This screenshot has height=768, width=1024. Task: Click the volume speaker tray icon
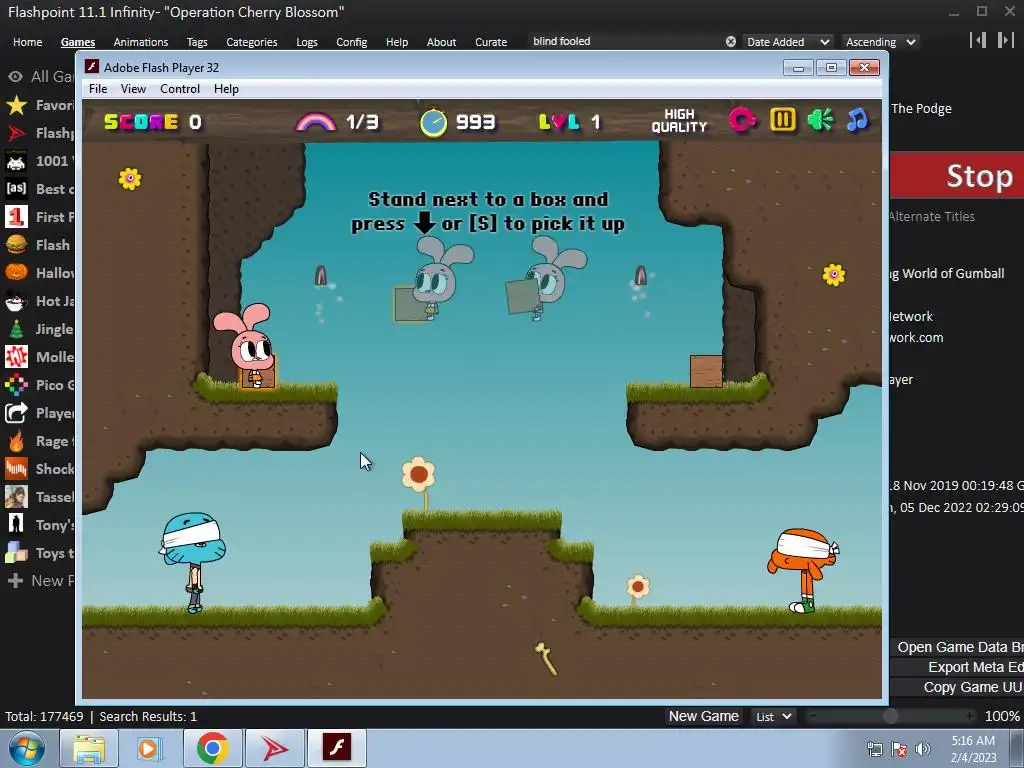tap(923, 748)
